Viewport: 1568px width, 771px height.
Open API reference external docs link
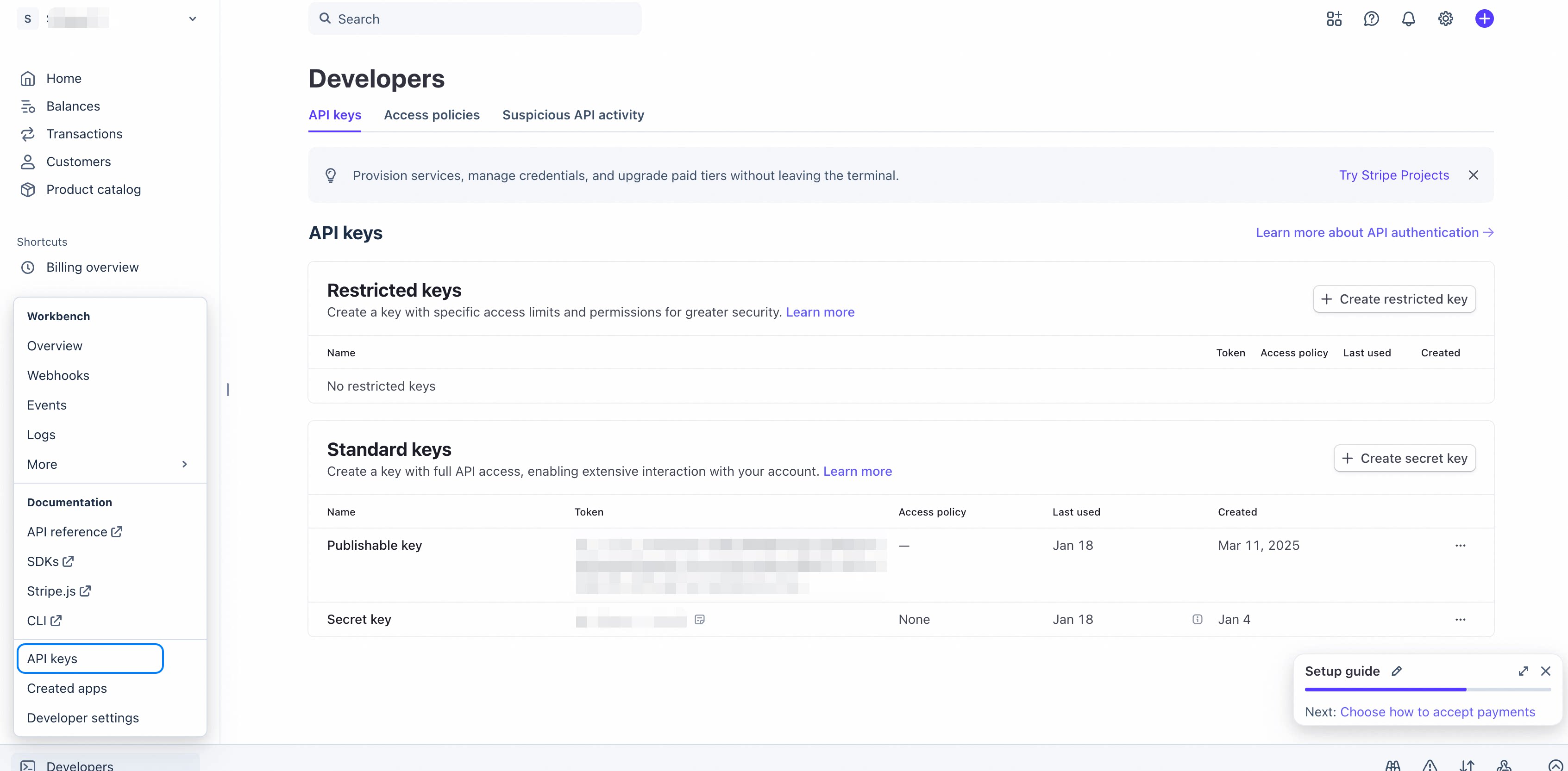pos(75,532)
